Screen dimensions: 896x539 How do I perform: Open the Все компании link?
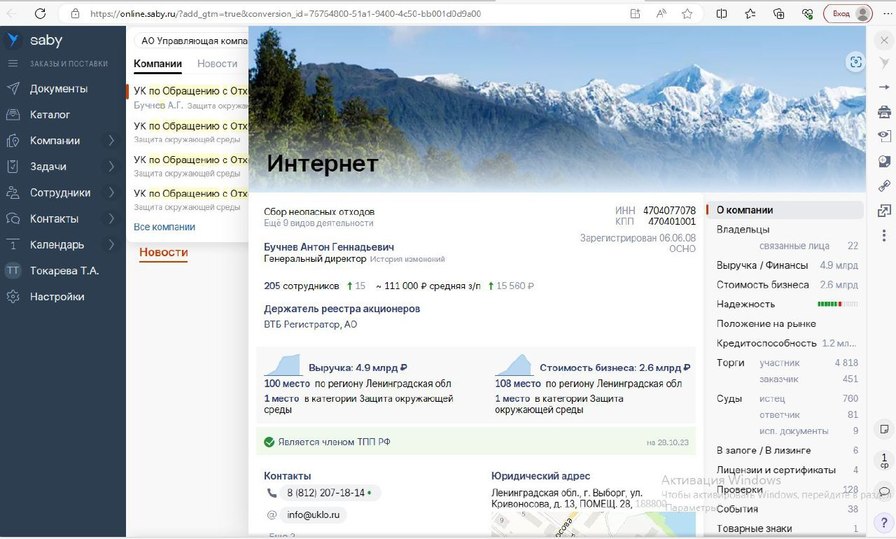coord(165,227)
